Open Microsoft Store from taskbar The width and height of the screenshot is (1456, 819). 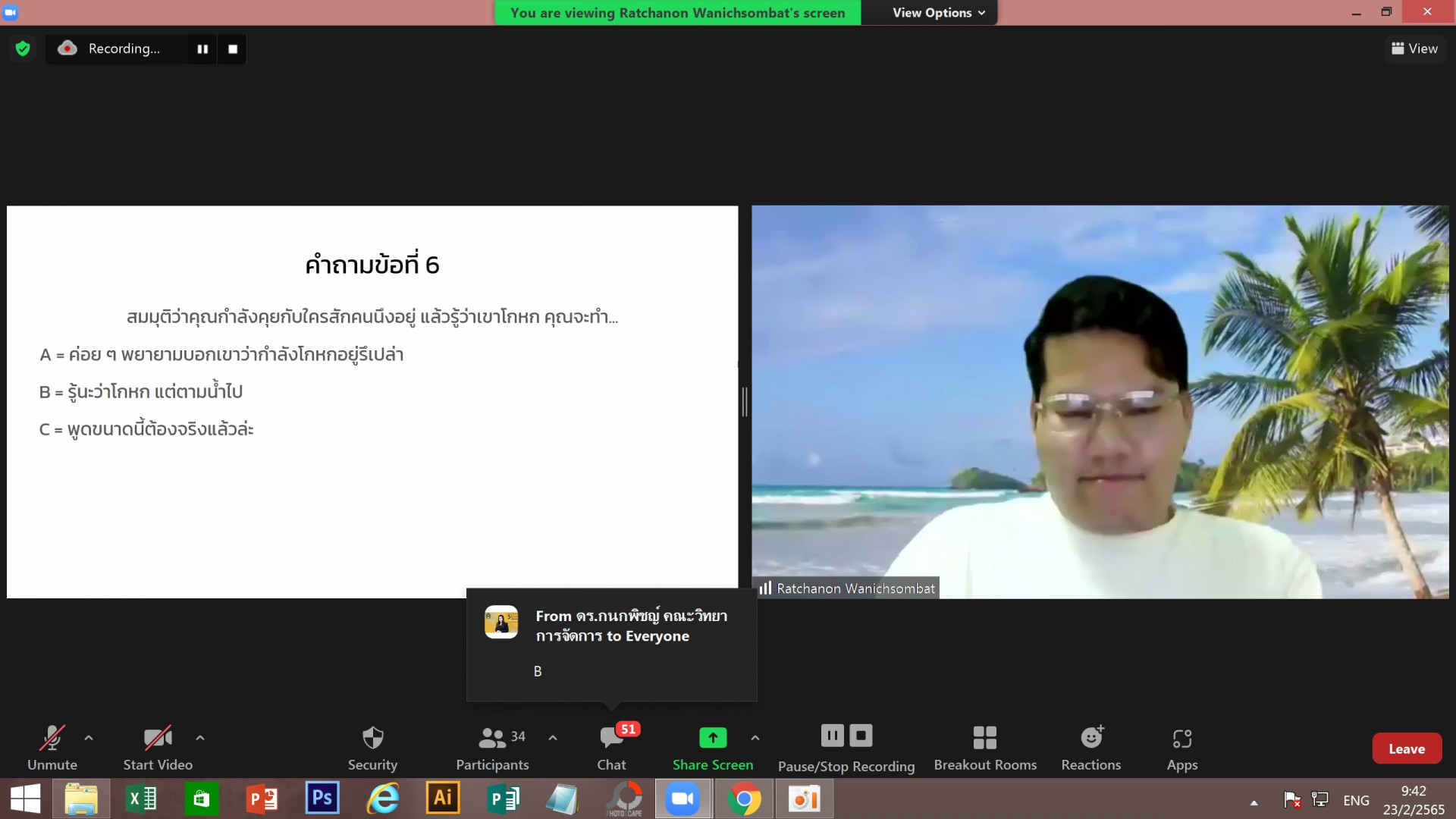tap(201, 799)
